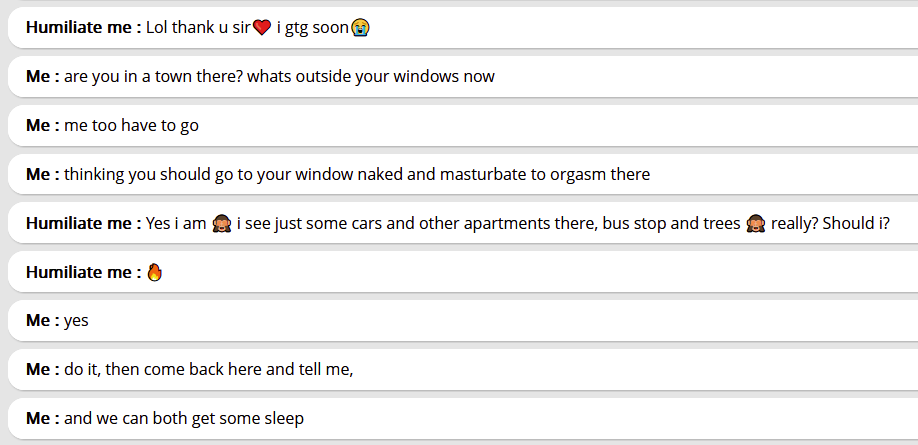Click the "are you in a town there?" message

click(280, 77)
